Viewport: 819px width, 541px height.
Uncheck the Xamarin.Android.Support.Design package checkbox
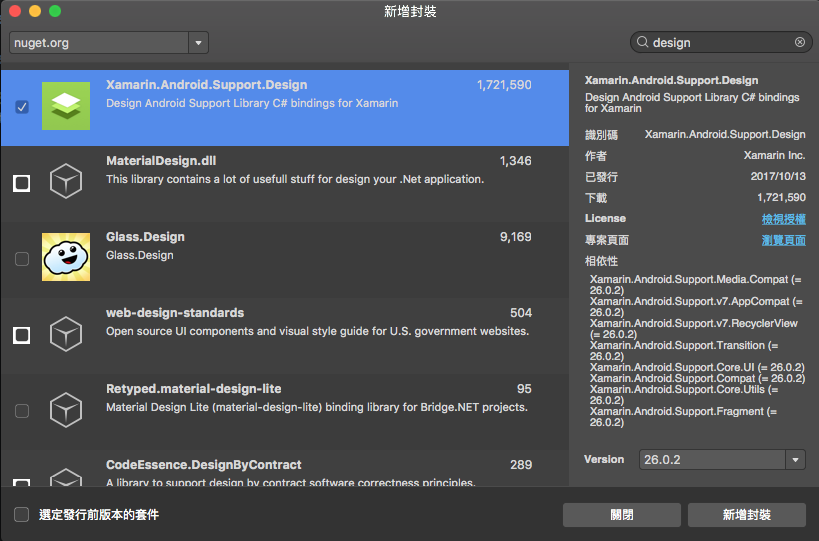(22, 107)
